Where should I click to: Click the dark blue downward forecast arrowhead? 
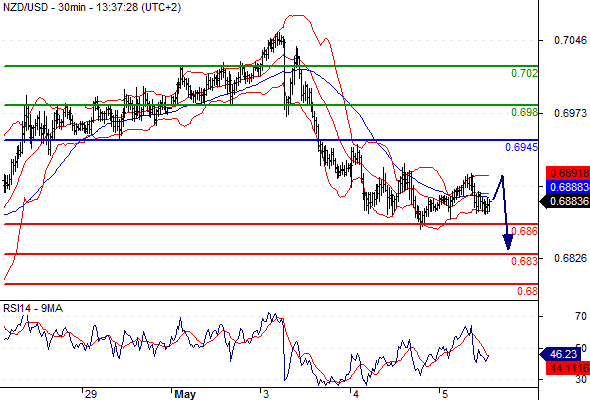pyautogui.click(x=508, y=242)
